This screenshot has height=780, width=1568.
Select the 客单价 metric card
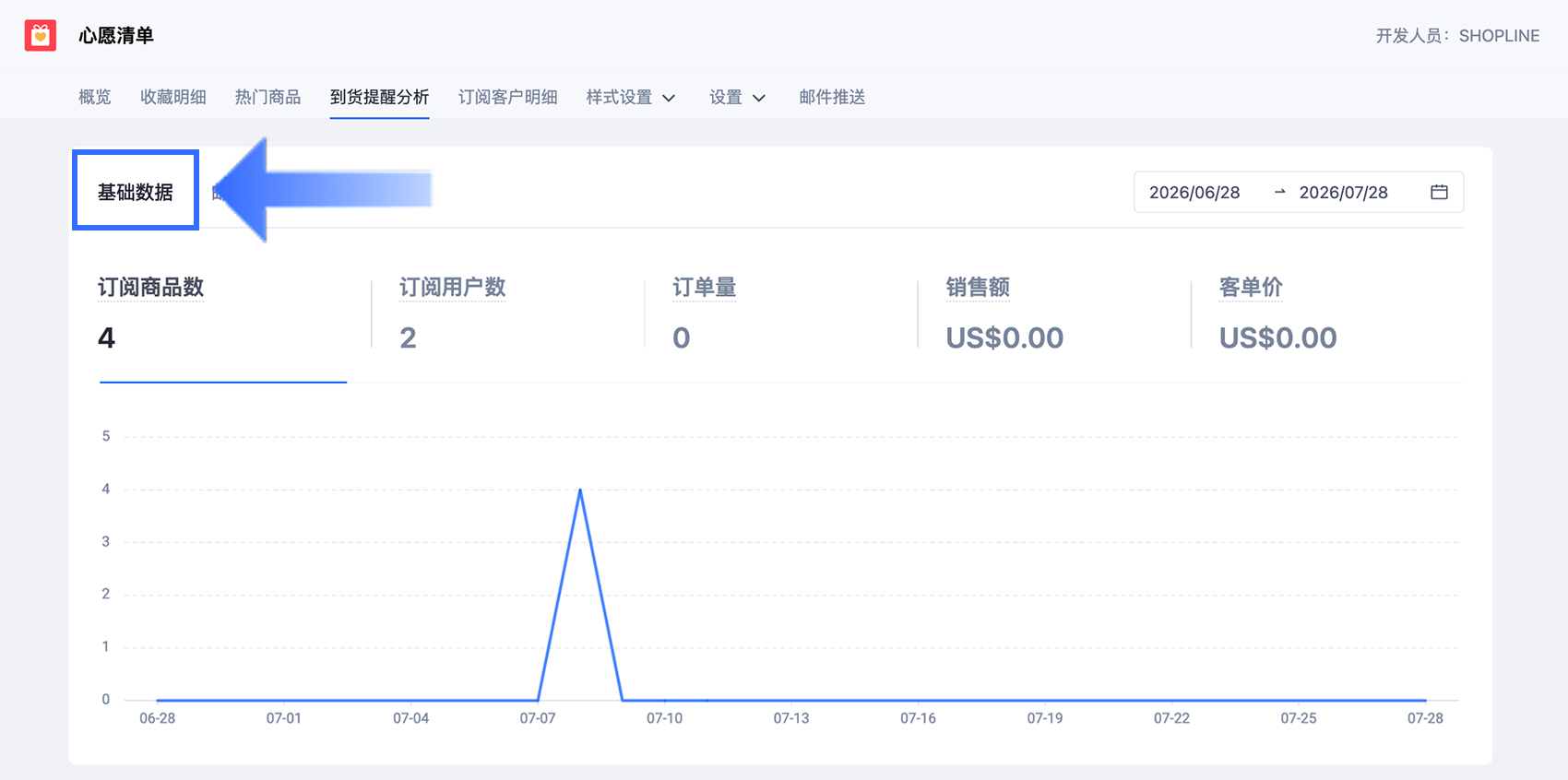[x=1327, y=314]
